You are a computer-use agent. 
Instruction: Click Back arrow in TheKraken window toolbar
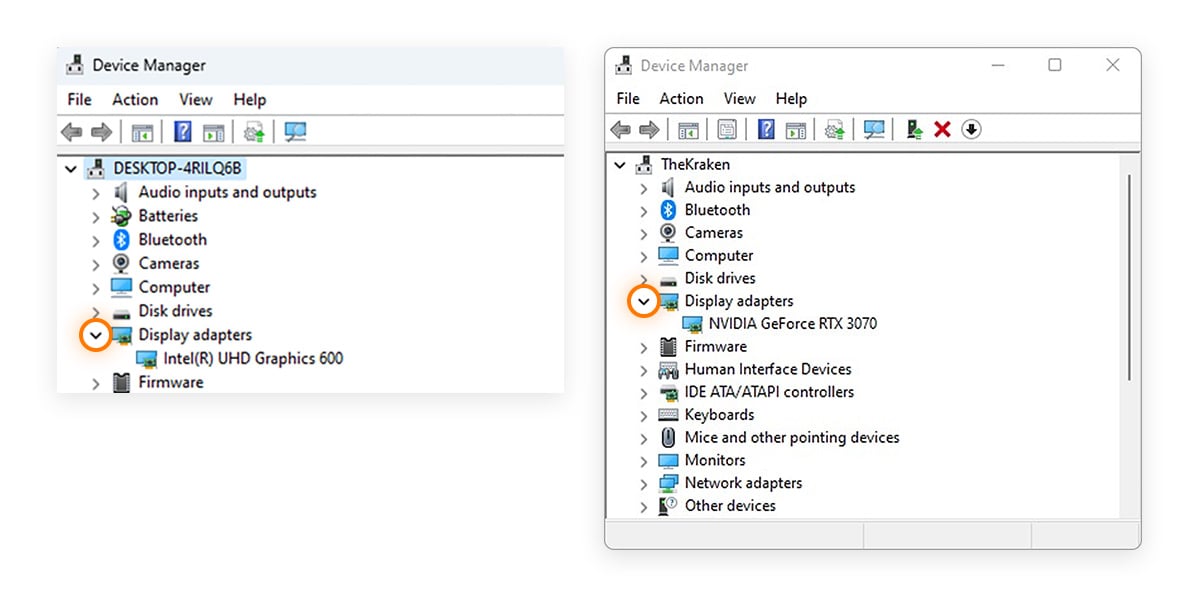point(621,129)
